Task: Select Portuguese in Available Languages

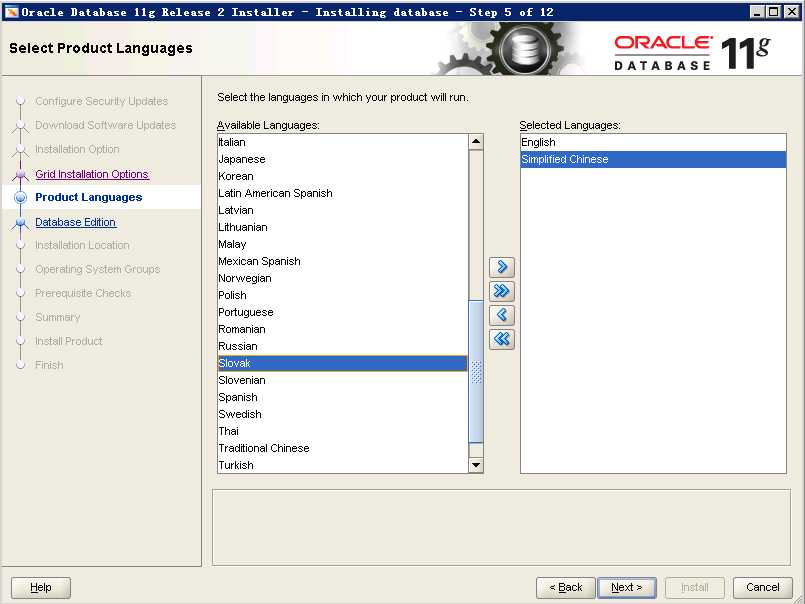Action: pyautogui.click(x=342, y=312)
